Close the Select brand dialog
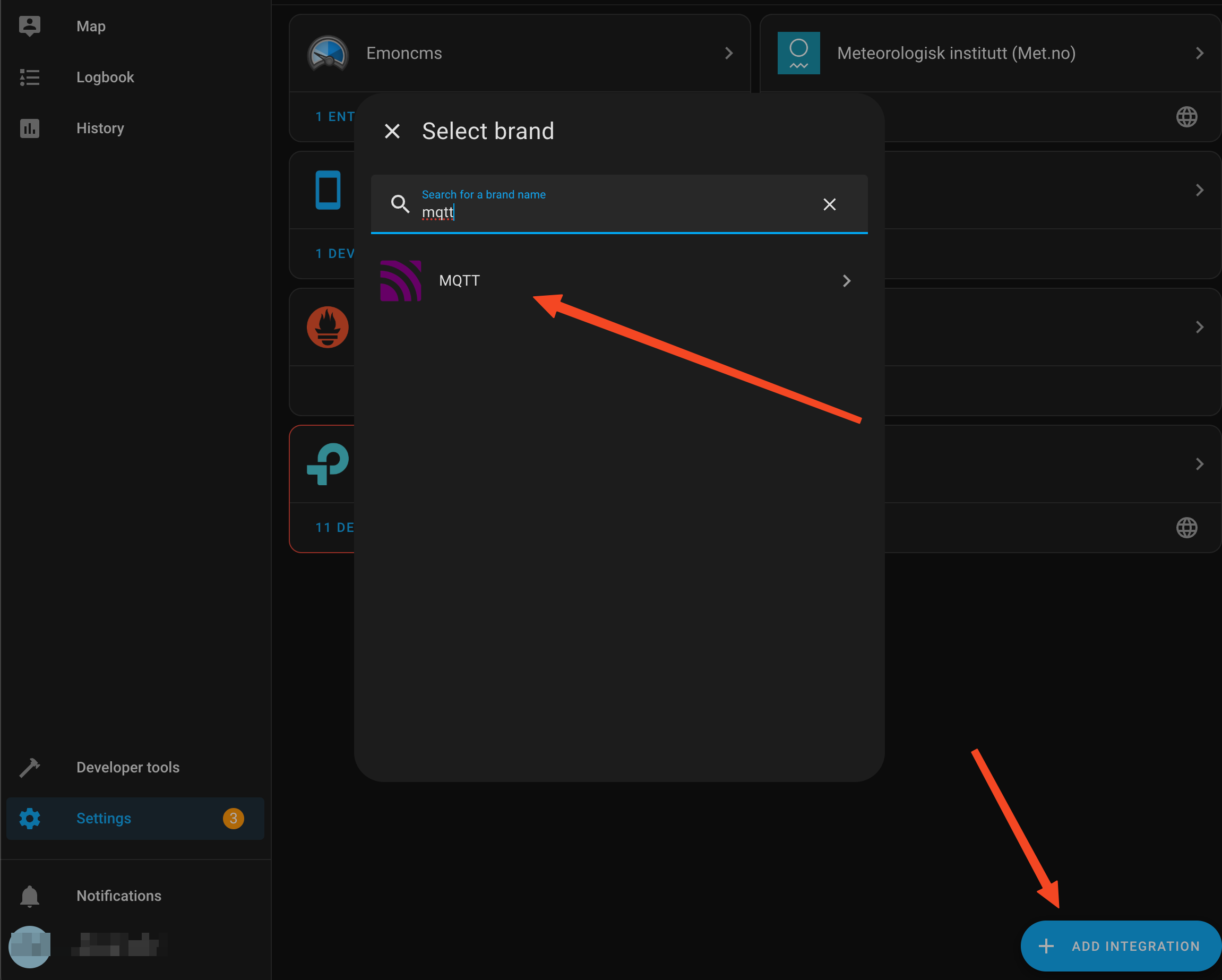Image resolution: width=1222 pixels, height=980 pixels. [392, 131]
